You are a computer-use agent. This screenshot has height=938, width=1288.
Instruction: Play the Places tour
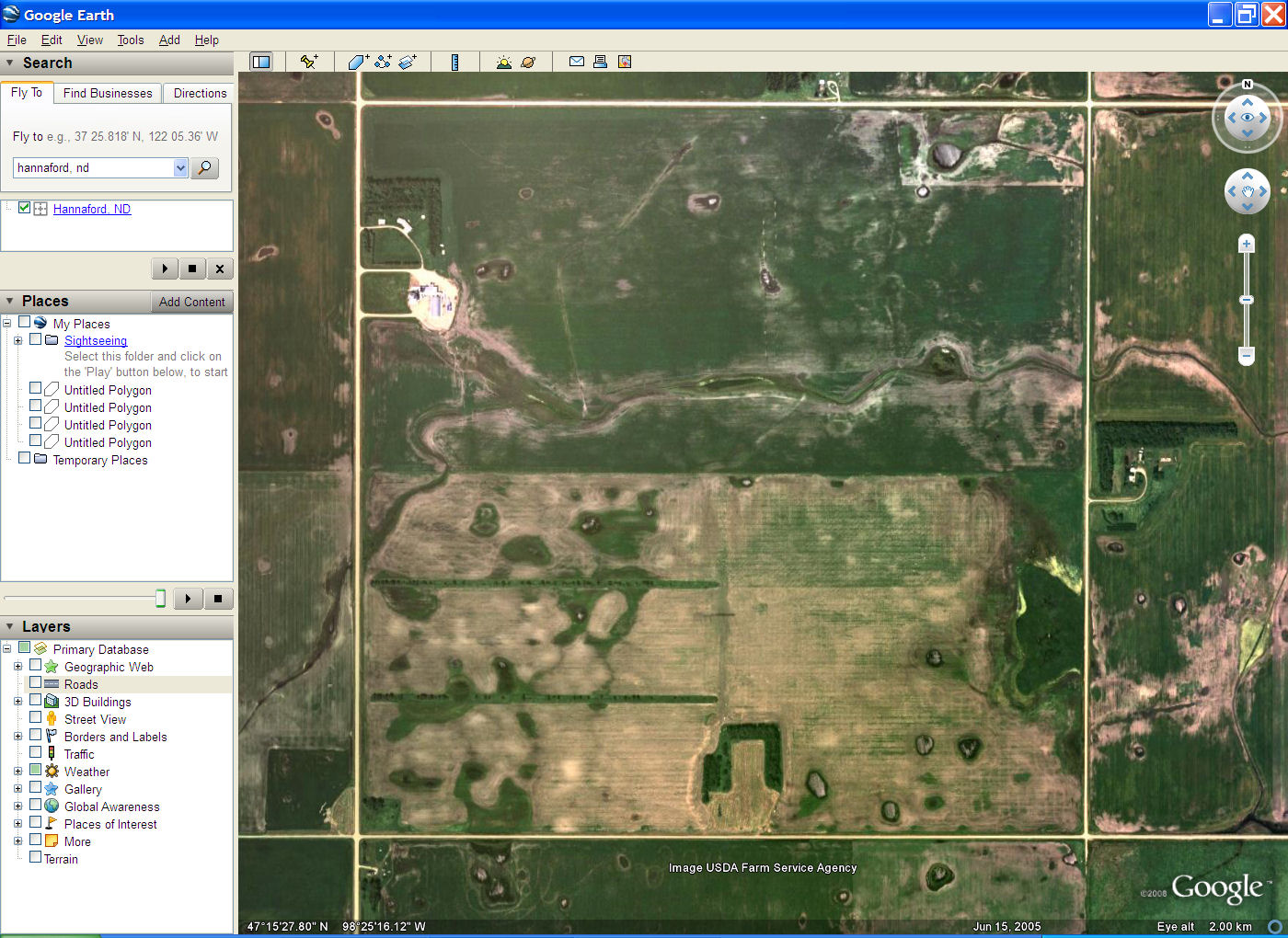[x=189, y=599]
